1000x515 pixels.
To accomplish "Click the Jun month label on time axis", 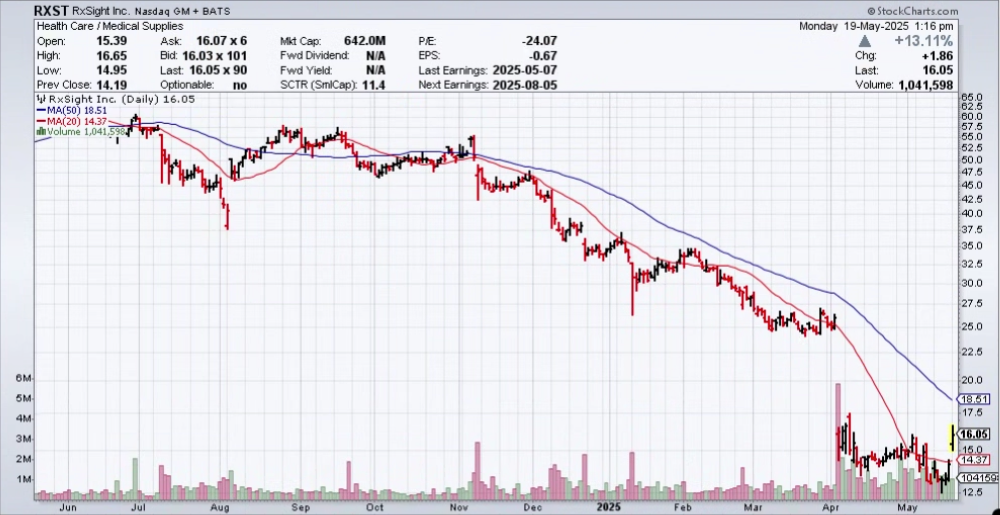I will point(68,507).
